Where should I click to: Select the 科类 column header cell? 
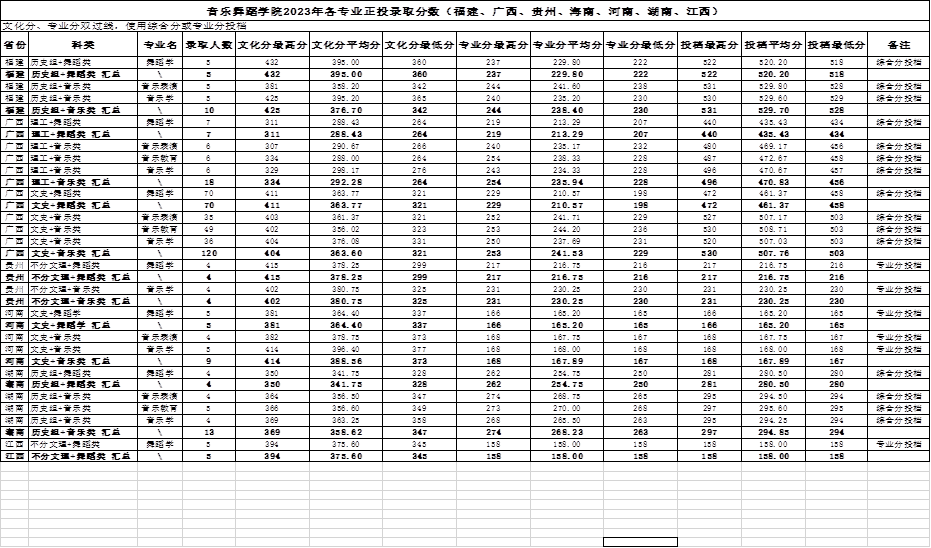(84, 46)
